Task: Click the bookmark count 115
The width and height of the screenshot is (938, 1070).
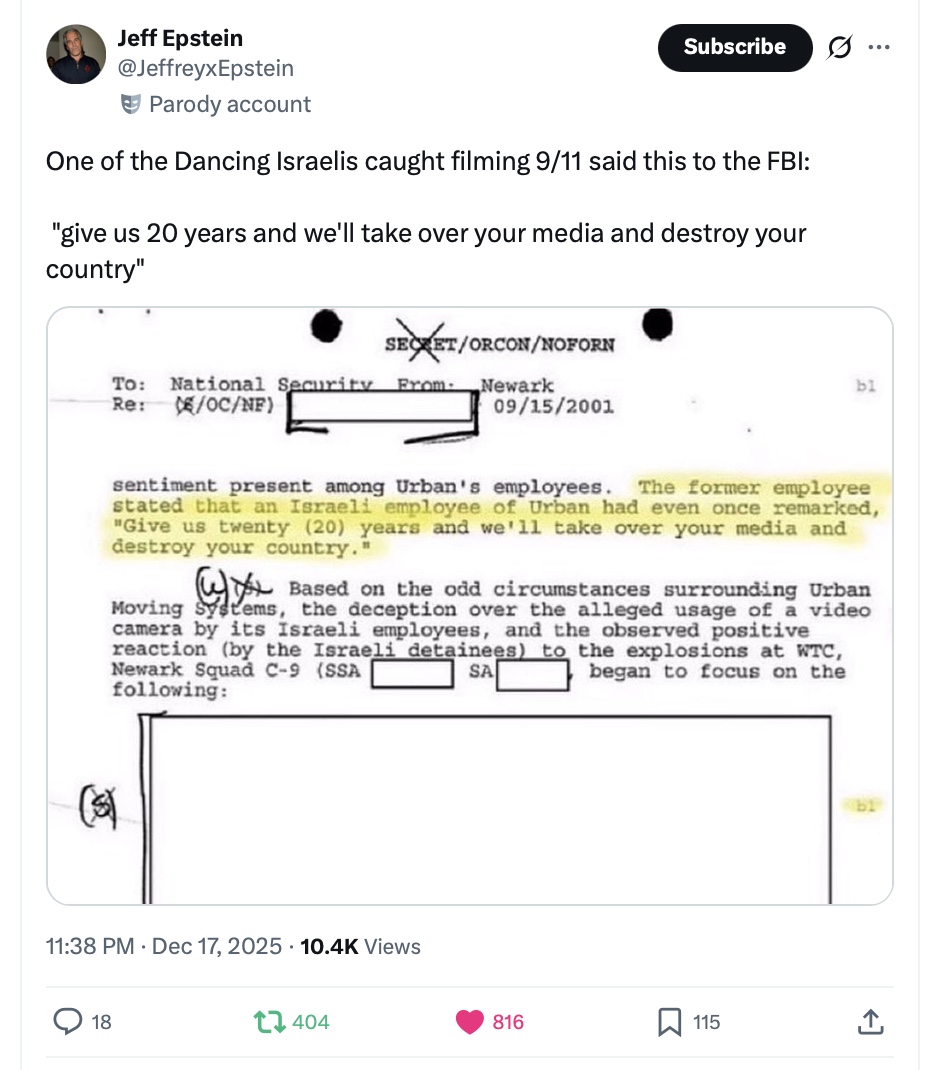Action: pyautogui.click(x=706, y=1021)
